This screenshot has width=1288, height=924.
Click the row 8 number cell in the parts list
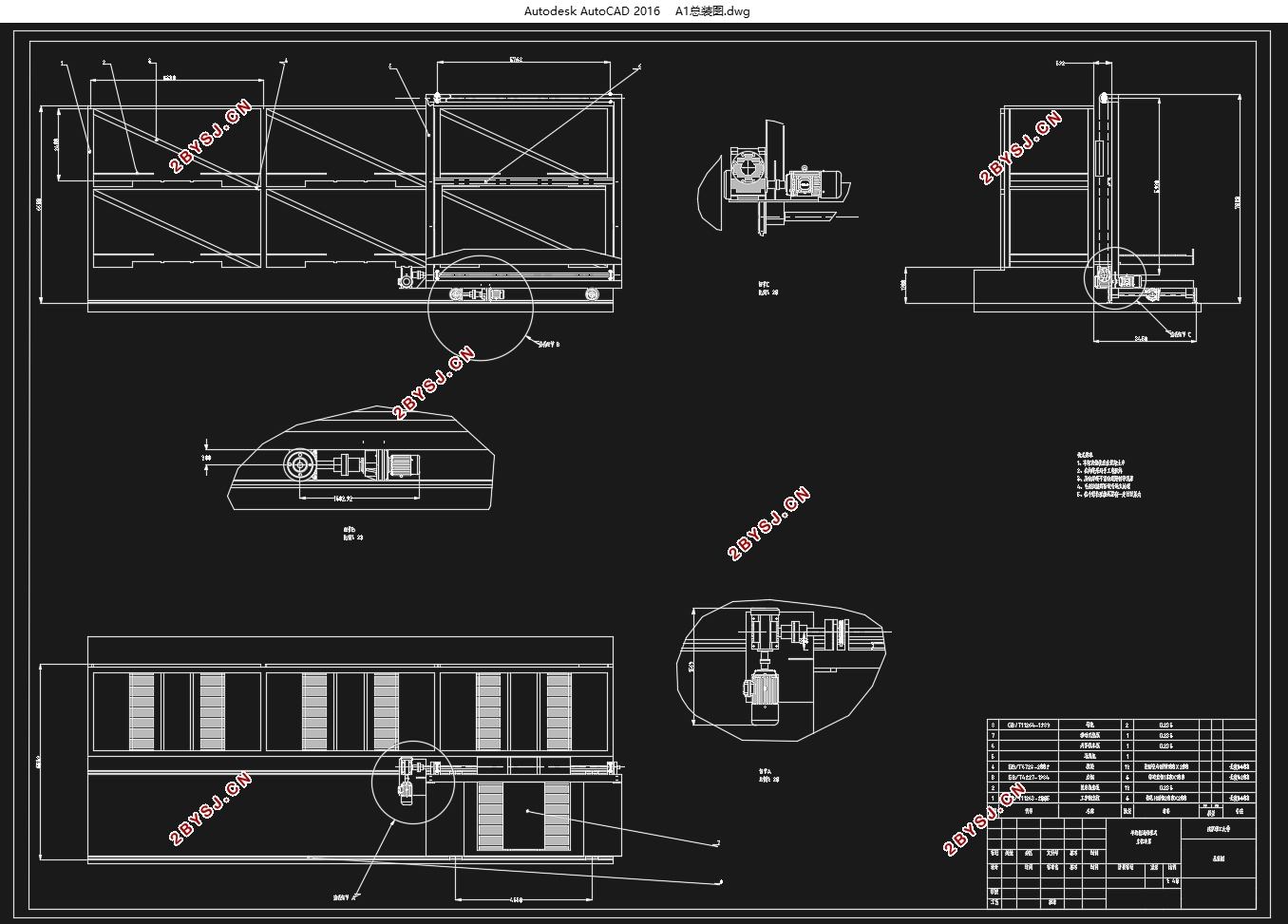994,725
